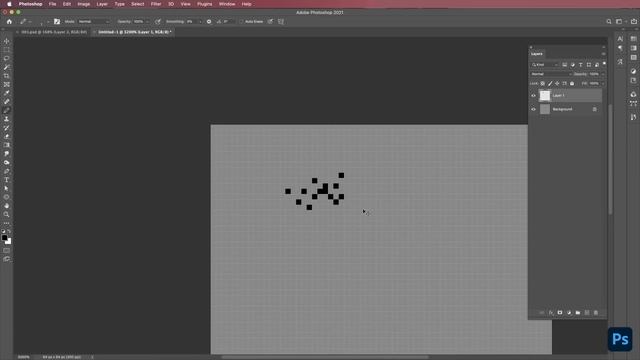Toggle lock transparent pixels

point(542,84)
